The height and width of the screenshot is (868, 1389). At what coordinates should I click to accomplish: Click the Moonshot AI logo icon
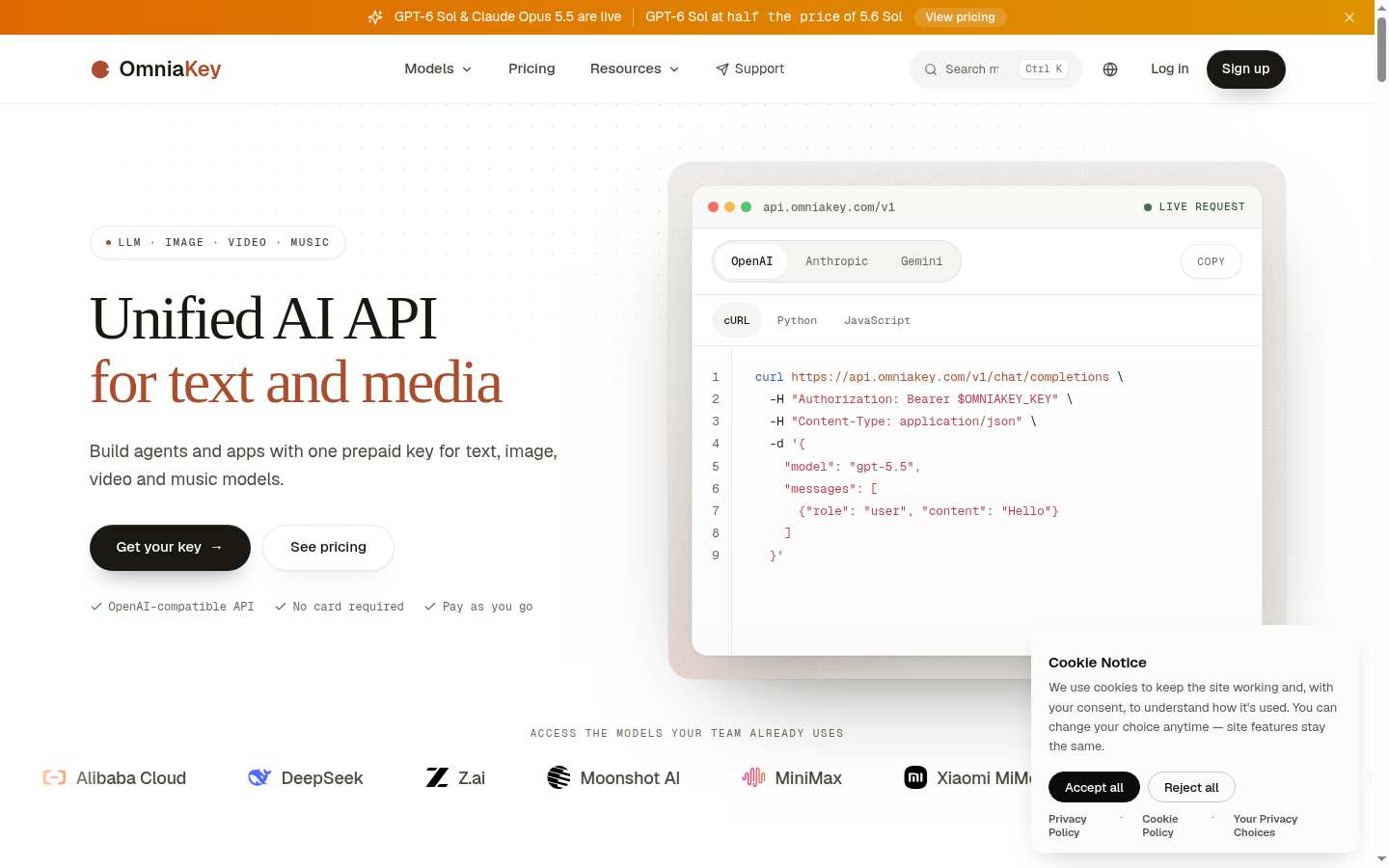(558, 777)
